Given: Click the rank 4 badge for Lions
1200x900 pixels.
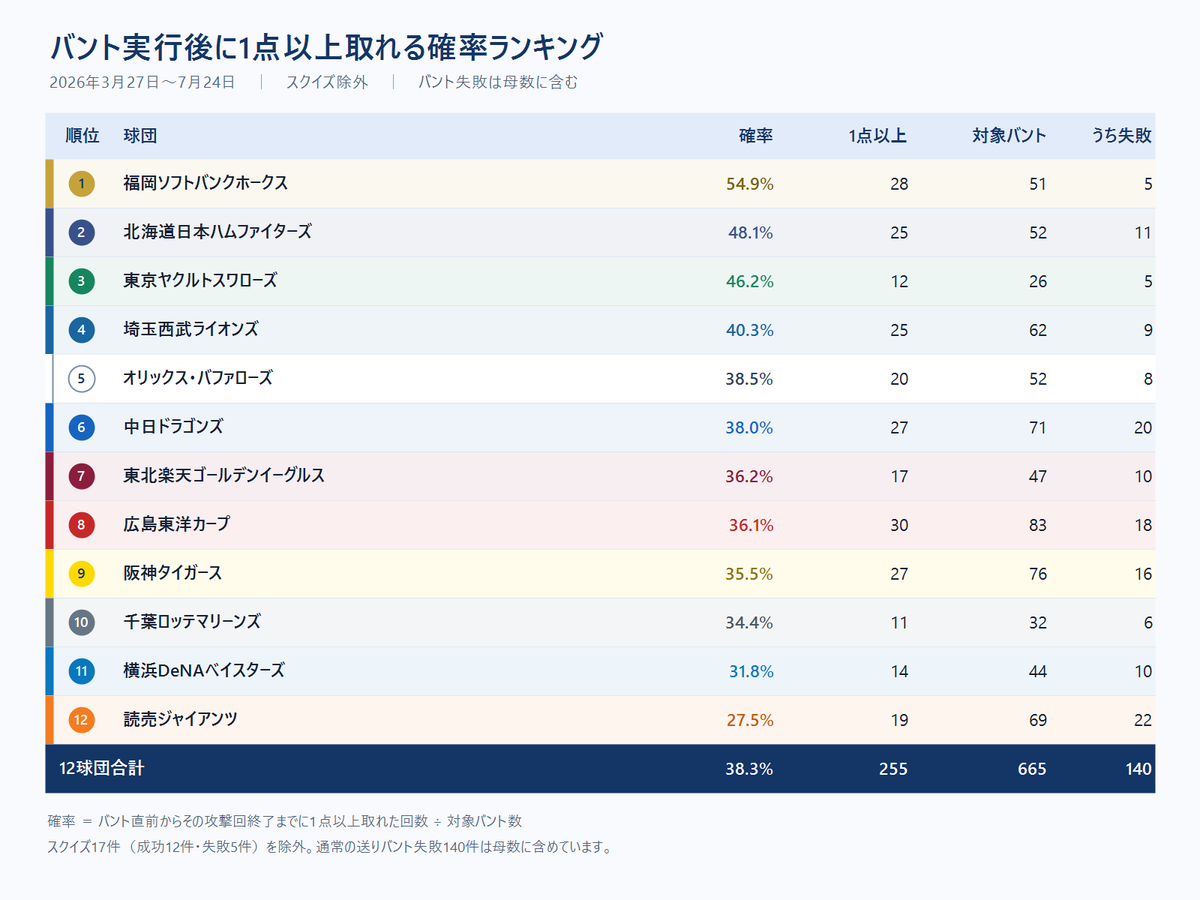Looking at the screenshot, I should (x=82, y=330).
